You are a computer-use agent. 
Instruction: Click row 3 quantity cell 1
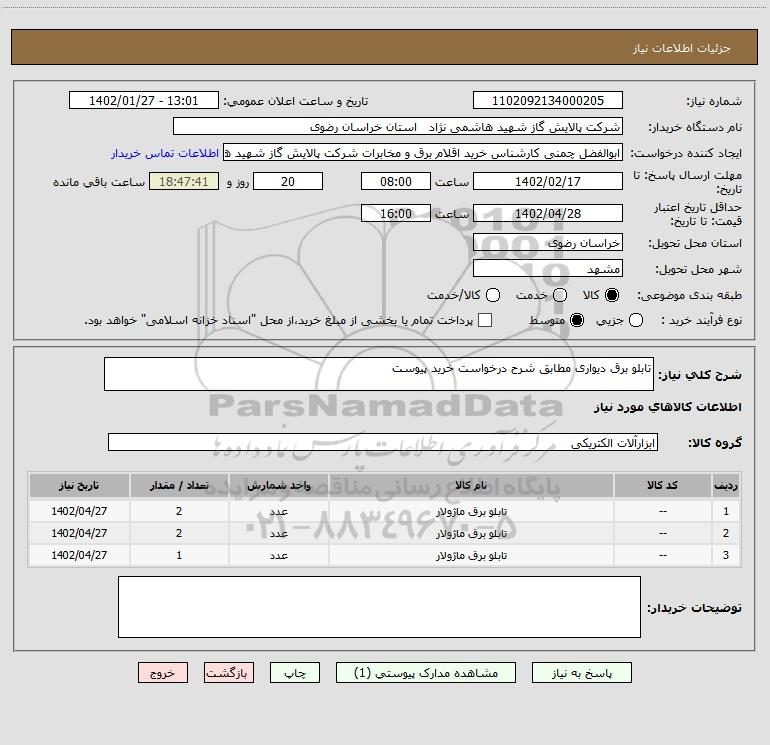coord(179,555)
